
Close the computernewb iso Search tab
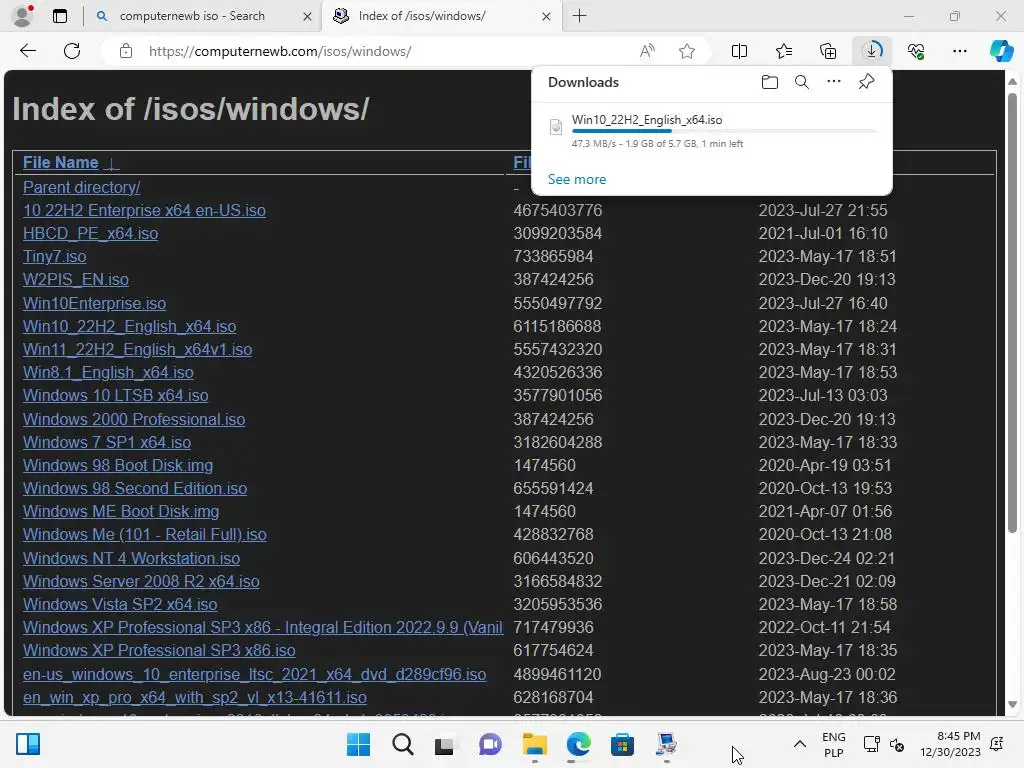(x=307, y=16)
